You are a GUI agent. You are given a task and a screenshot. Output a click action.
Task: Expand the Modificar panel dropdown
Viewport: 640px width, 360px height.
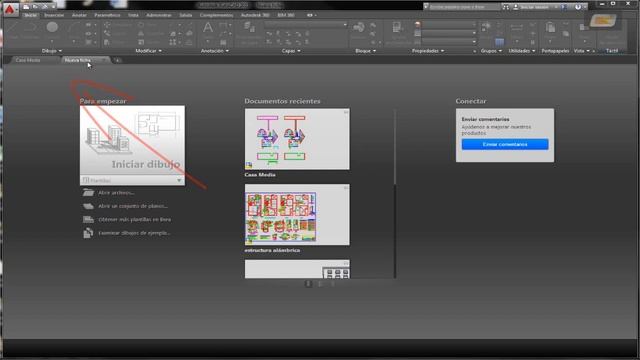coord(149,51)
